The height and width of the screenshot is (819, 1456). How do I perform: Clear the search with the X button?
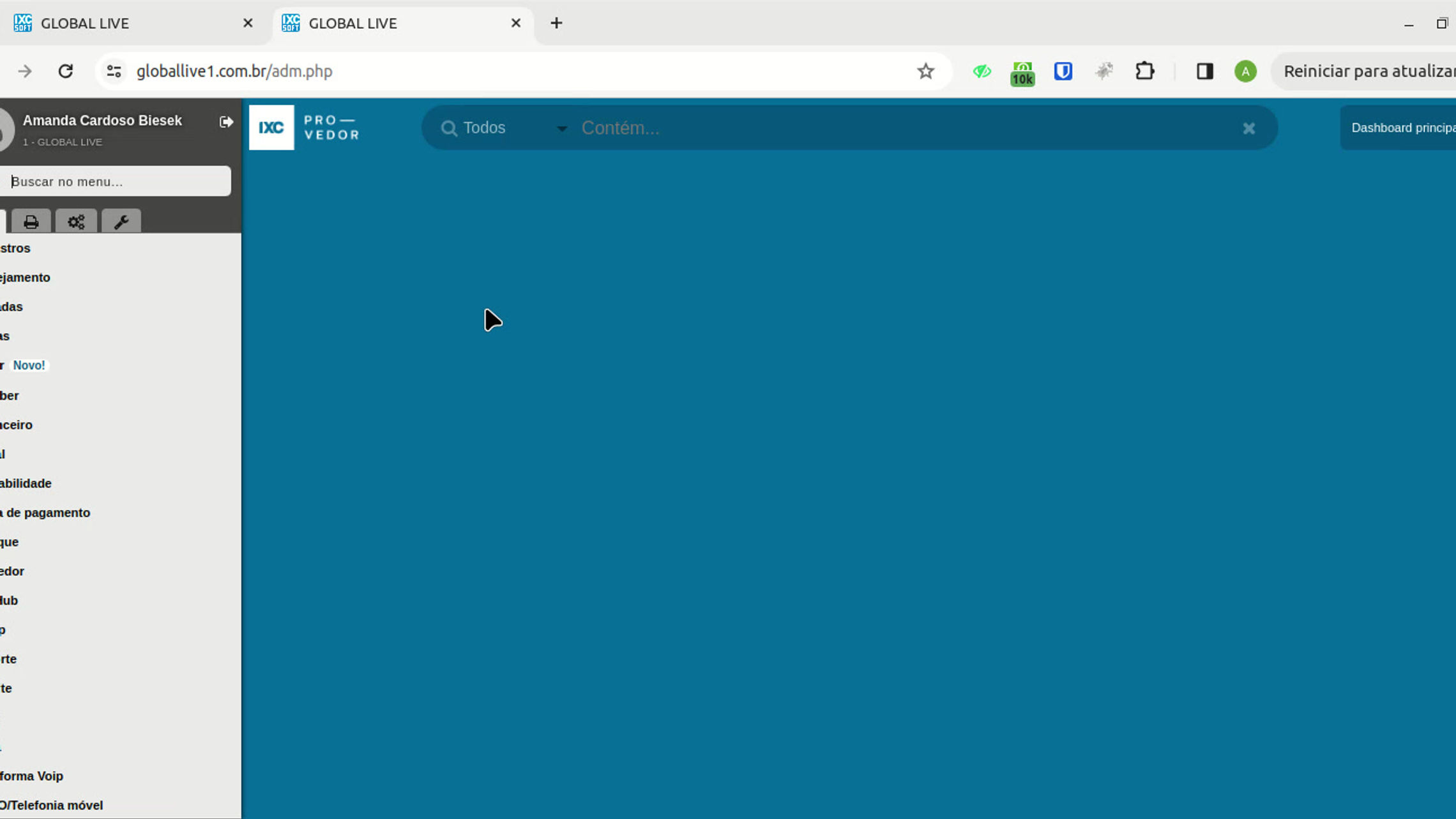click(x=1248, y=128)
